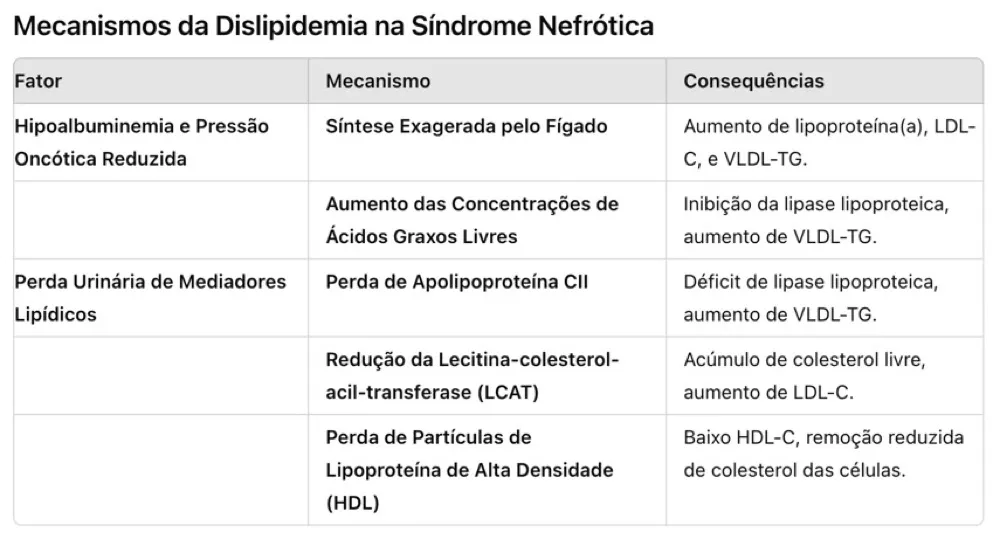Screen dimensions: 1000x540
Task: Click Redução da Lecitina-colesterol-acil-transferase cell
Action: pos(472,375)
